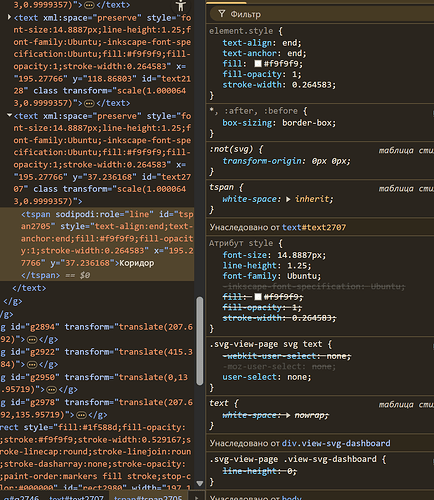The image size is (434, 500).
Task: Click scroll-down arrow of Elements panel
Action: point(200,483)
